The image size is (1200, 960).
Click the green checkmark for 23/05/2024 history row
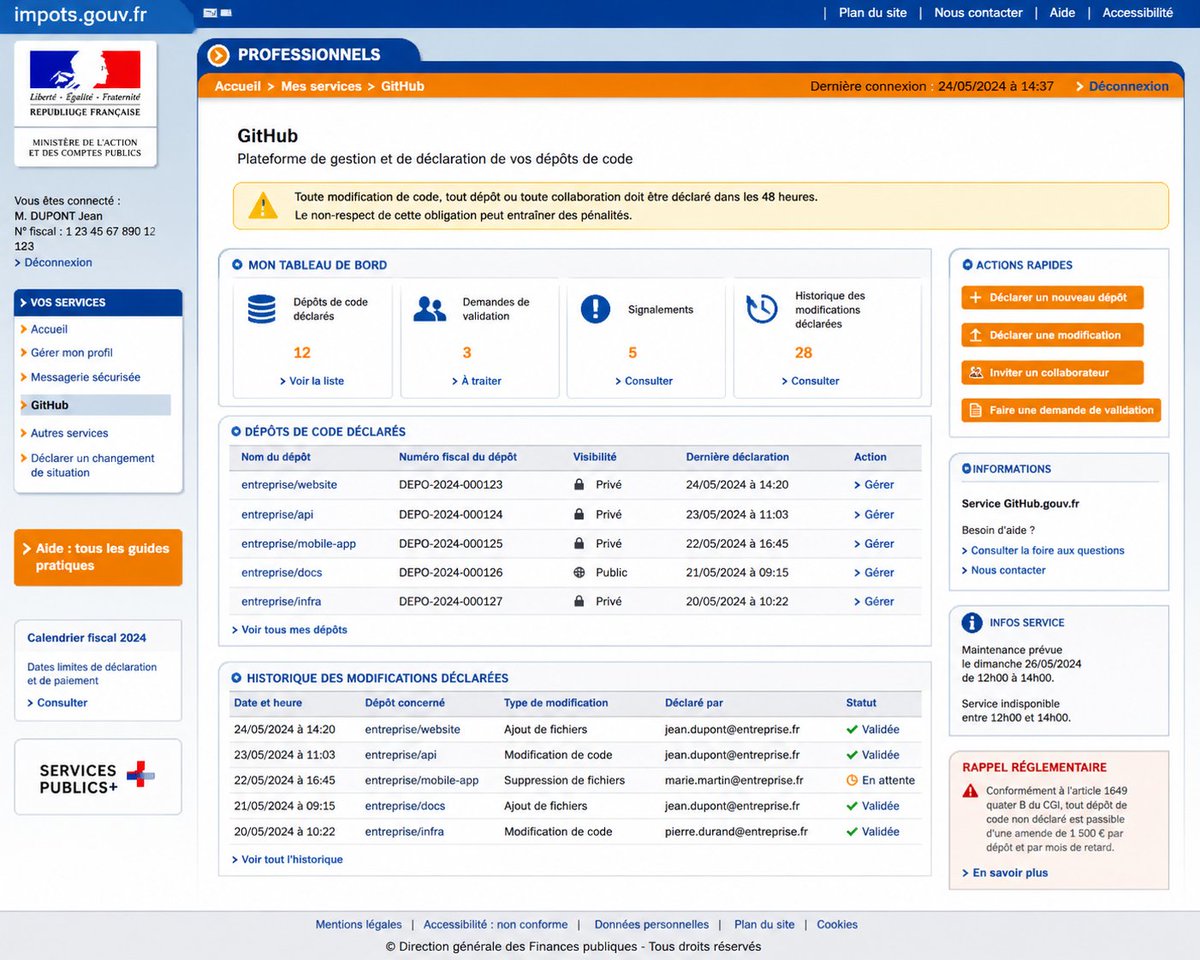click(852, 755)
